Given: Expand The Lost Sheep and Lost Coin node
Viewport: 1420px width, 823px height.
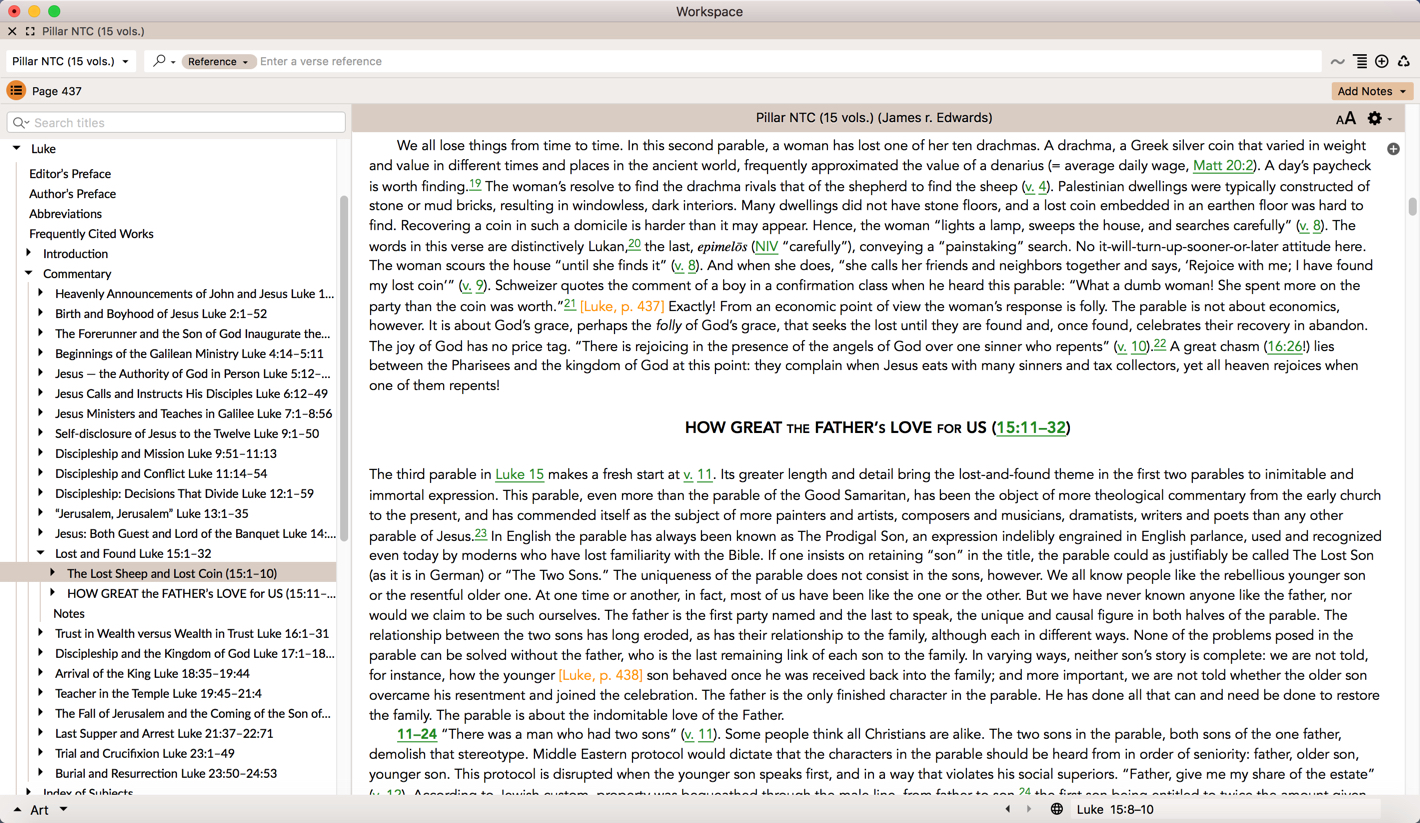Looking at the screenshot, I should (x=53, y=573).
